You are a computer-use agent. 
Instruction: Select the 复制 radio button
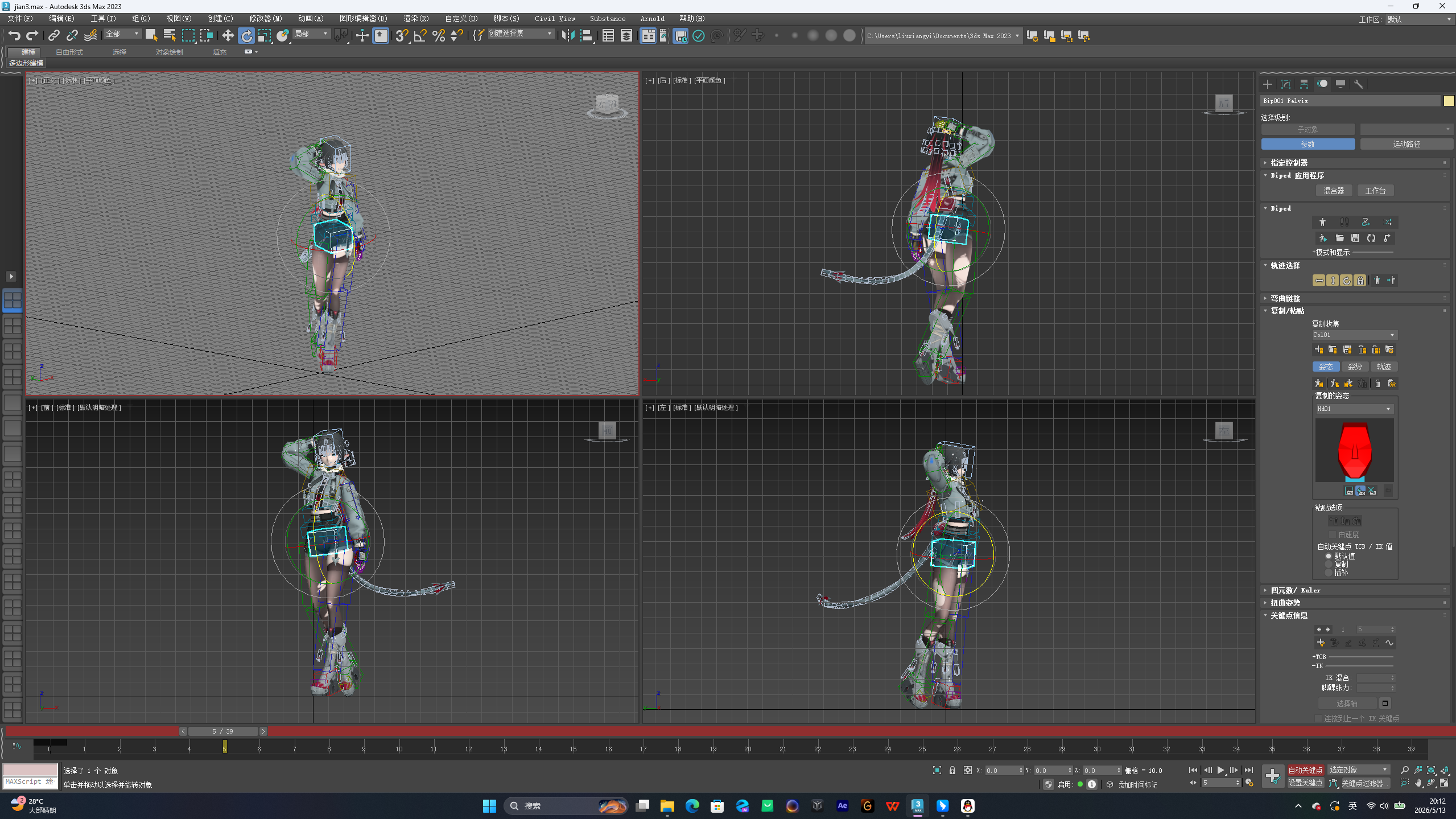[1329, 565]
